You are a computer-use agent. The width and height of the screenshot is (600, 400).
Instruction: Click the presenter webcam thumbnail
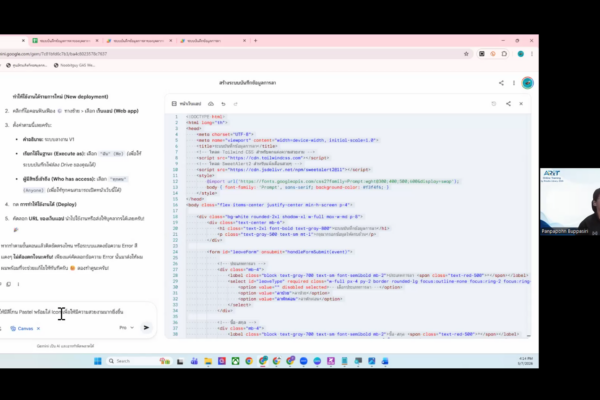click(x=570, y=201)
